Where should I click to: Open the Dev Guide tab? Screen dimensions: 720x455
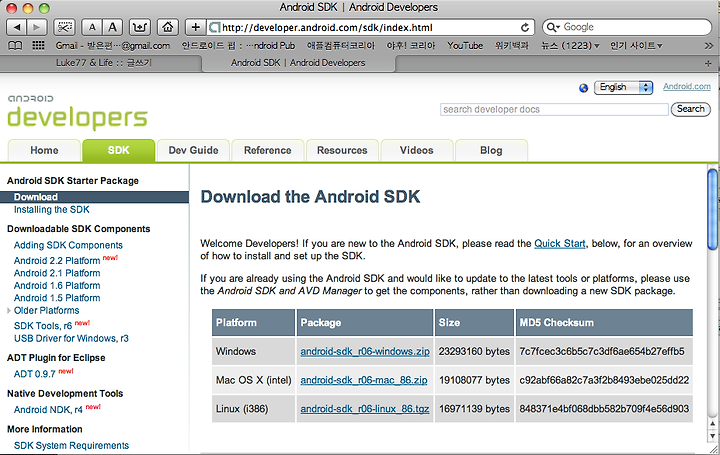tap(193, 151)
